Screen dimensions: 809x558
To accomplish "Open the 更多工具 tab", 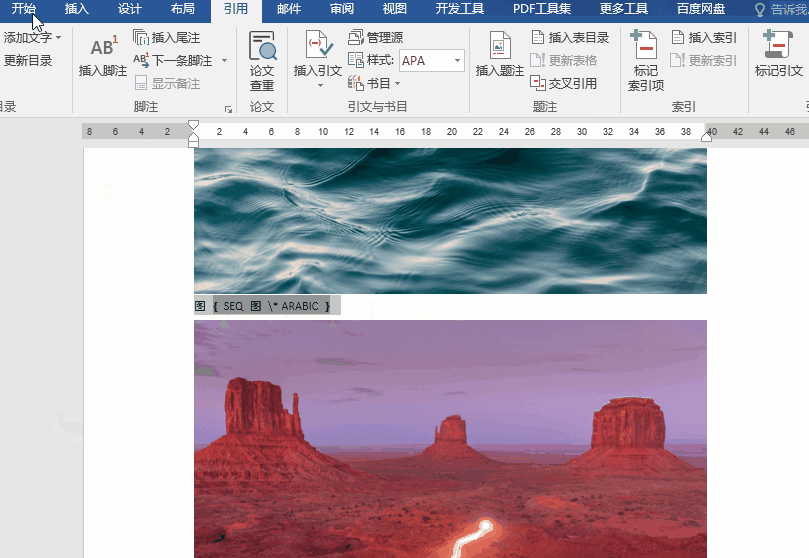I will pyautogui.click(x=624, y=9).
